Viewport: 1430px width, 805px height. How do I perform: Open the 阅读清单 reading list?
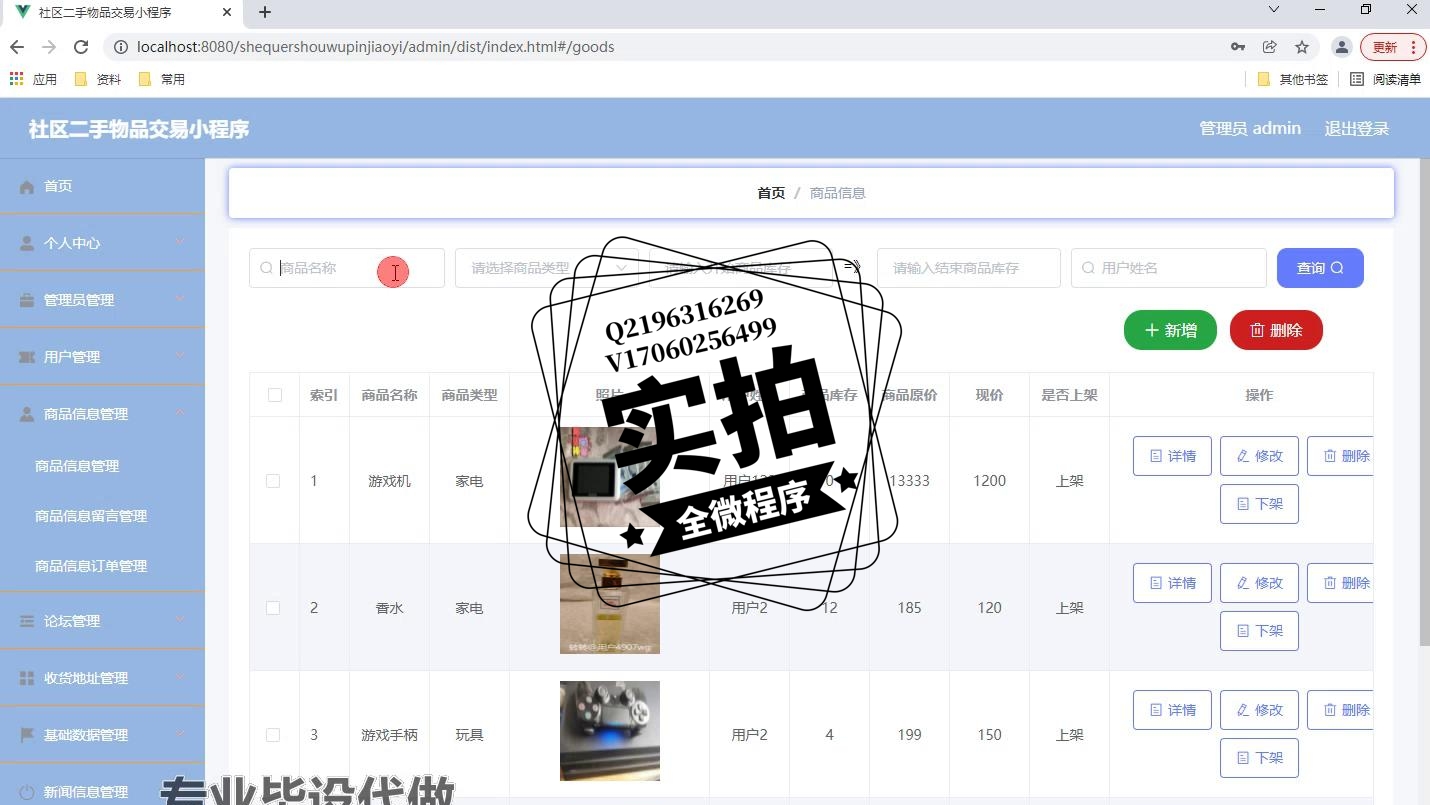[x=1385, y=79]
